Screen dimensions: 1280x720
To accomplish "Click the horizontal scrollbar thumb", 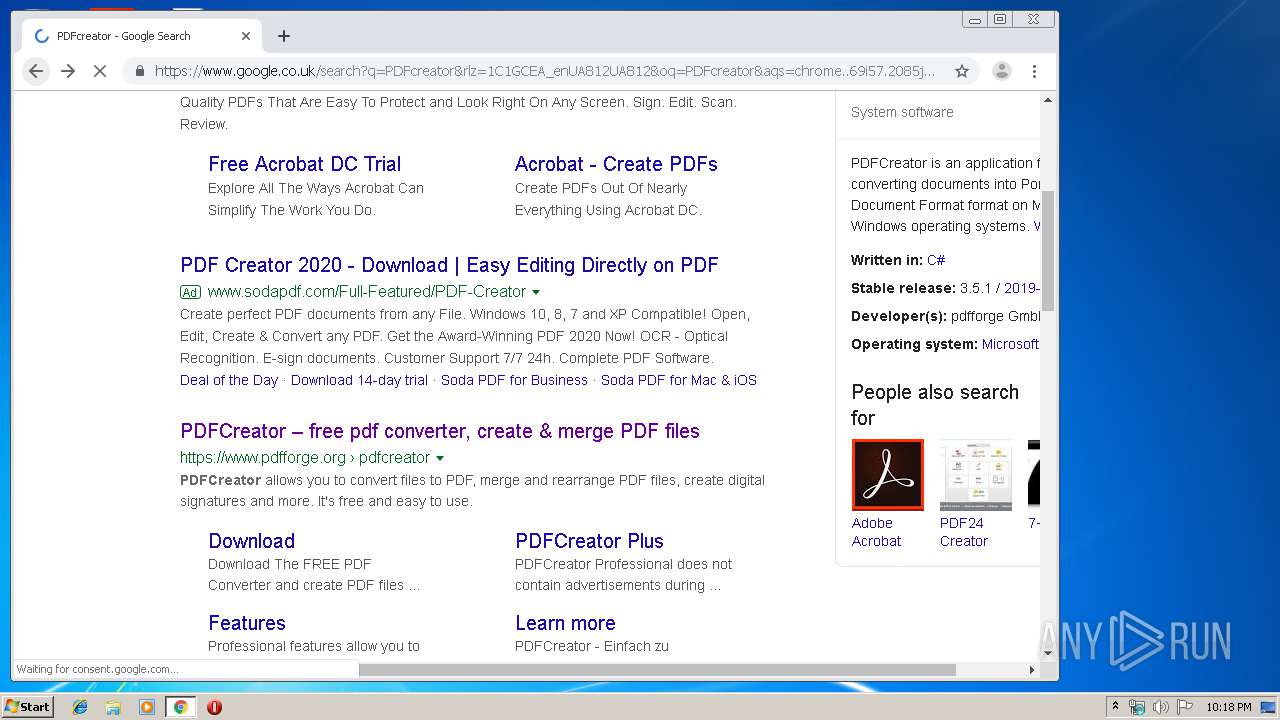I will 657,670.
